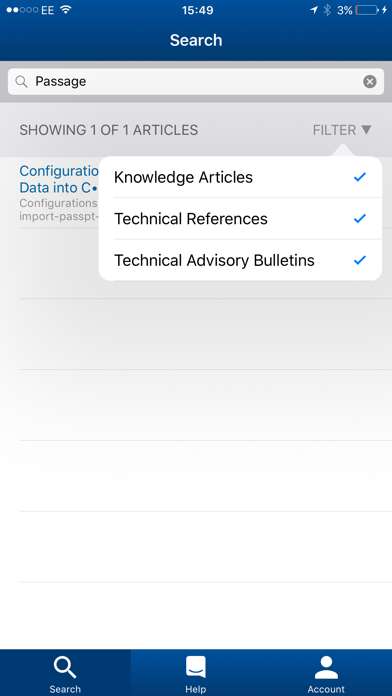
Task: Uncheck the Technical References checkmark
Action: (x=360, y=218)
